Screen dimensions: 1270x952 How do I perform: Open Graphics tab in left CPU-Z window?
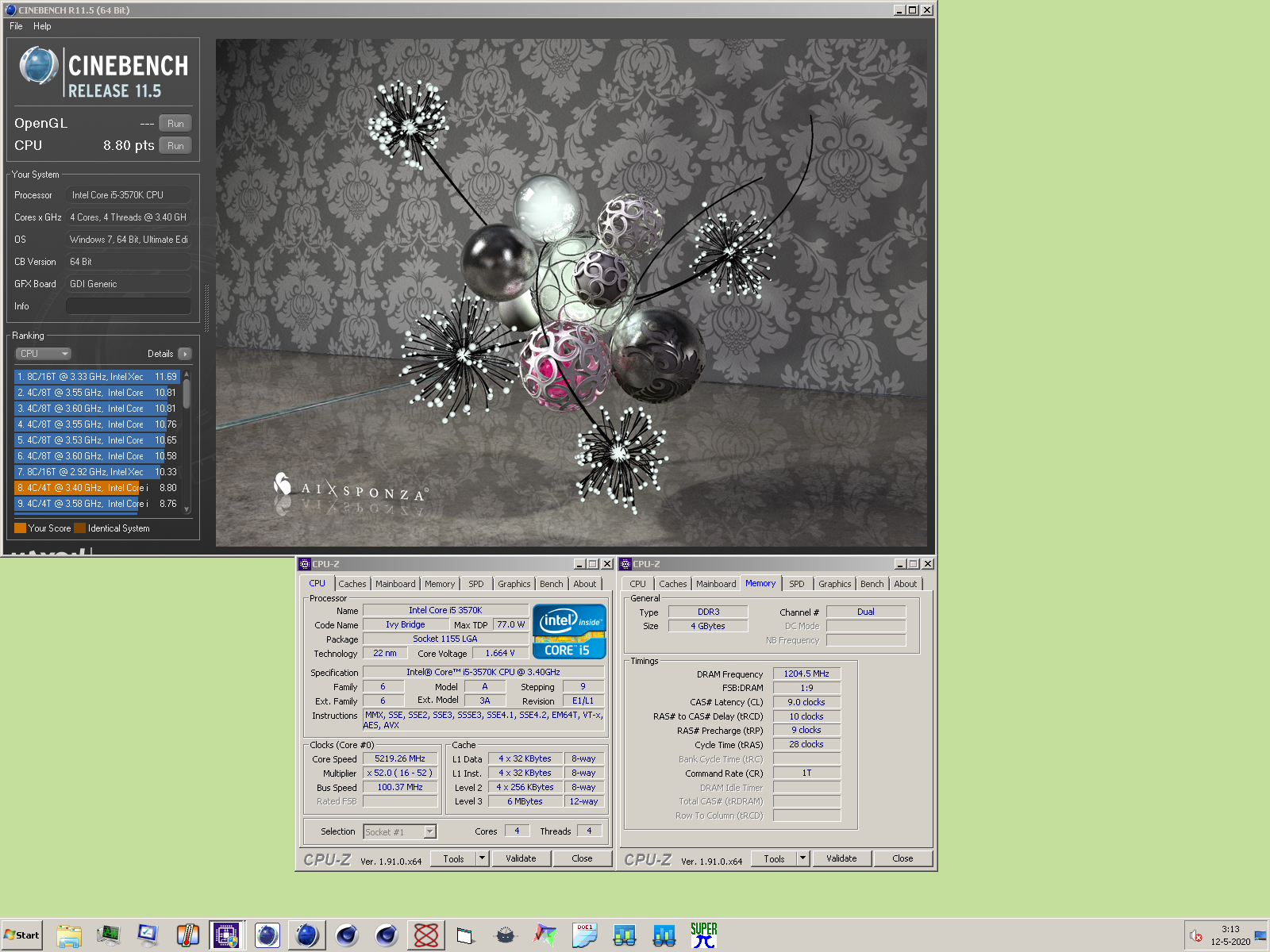click(x=514, y=584)
